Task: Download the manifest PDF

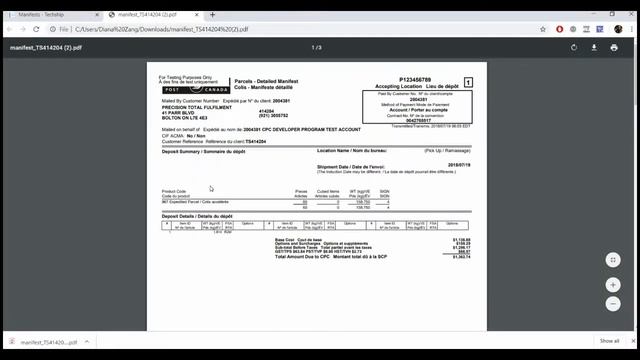Action: pyautogui.click(x=594, y=47)
